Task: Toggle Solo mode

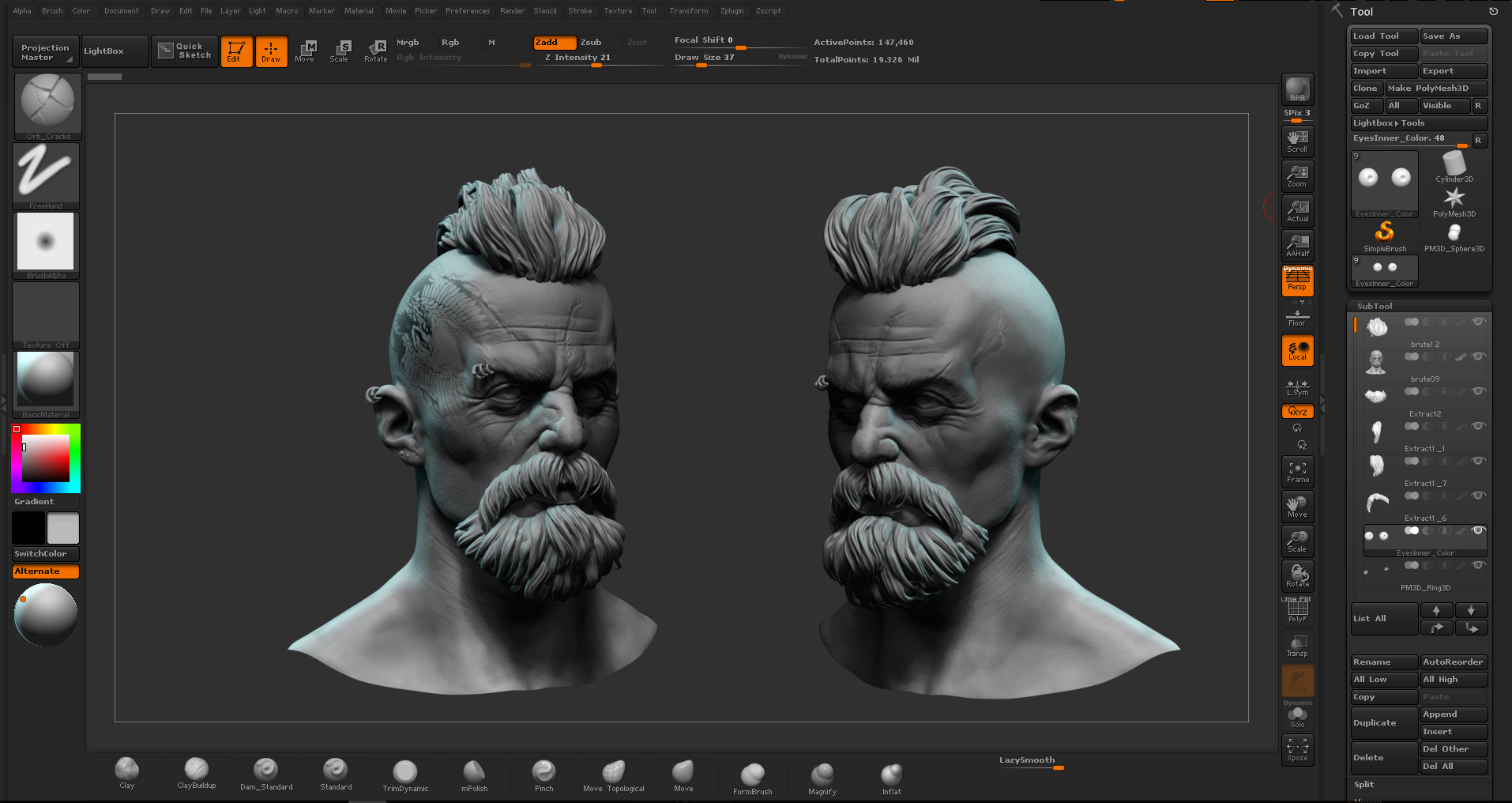Action: click(x=1297, y=717)
